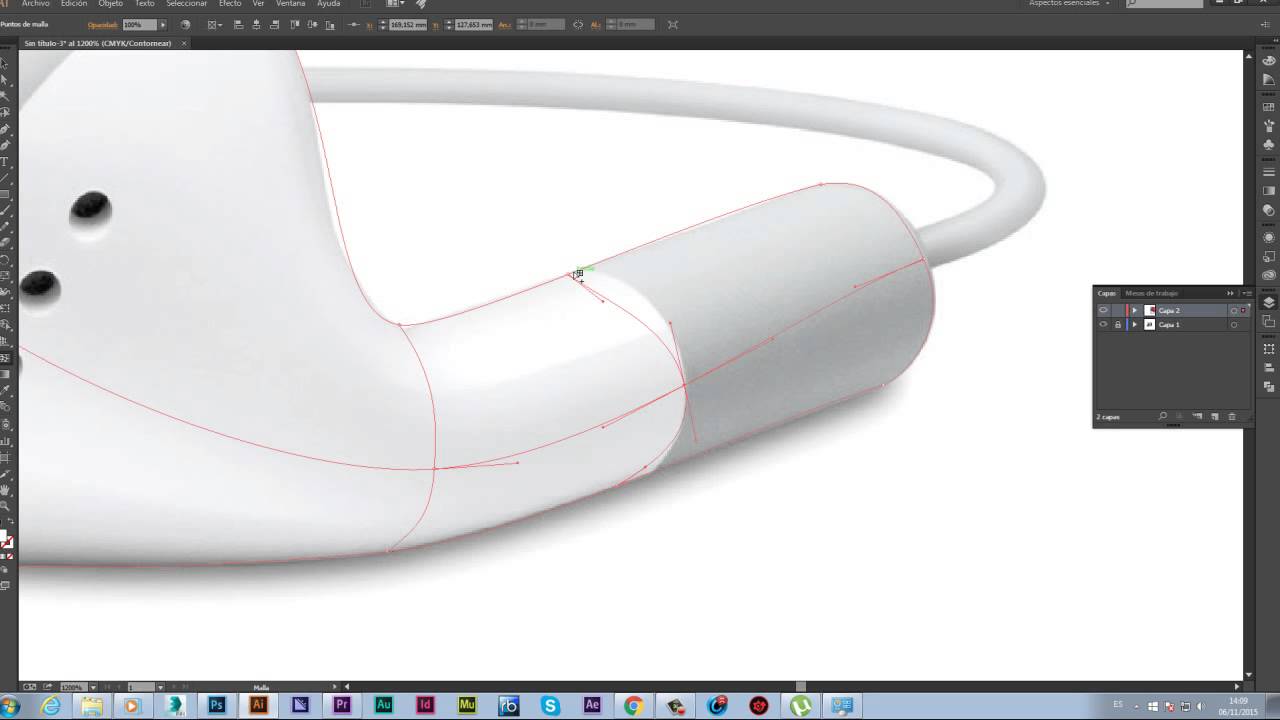Open the Texto menu
Image resolution: width=1280 pixels, height=720 pixels.
click(144, 4)
